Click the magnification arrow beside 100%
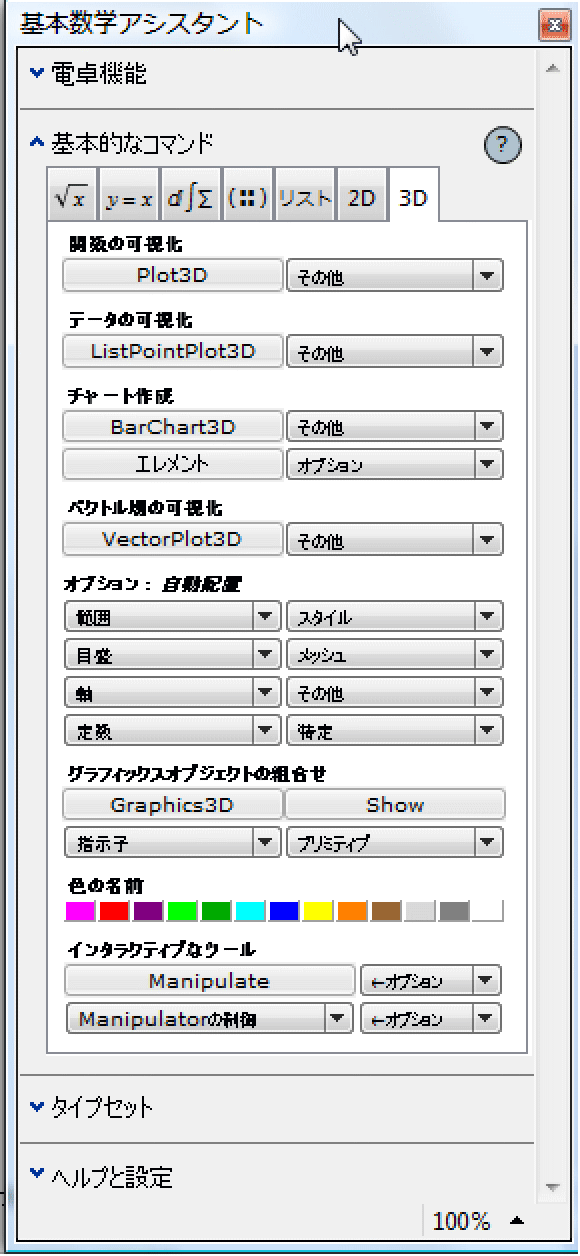This screenshot has height=1256, width=580. [518, 1220]
